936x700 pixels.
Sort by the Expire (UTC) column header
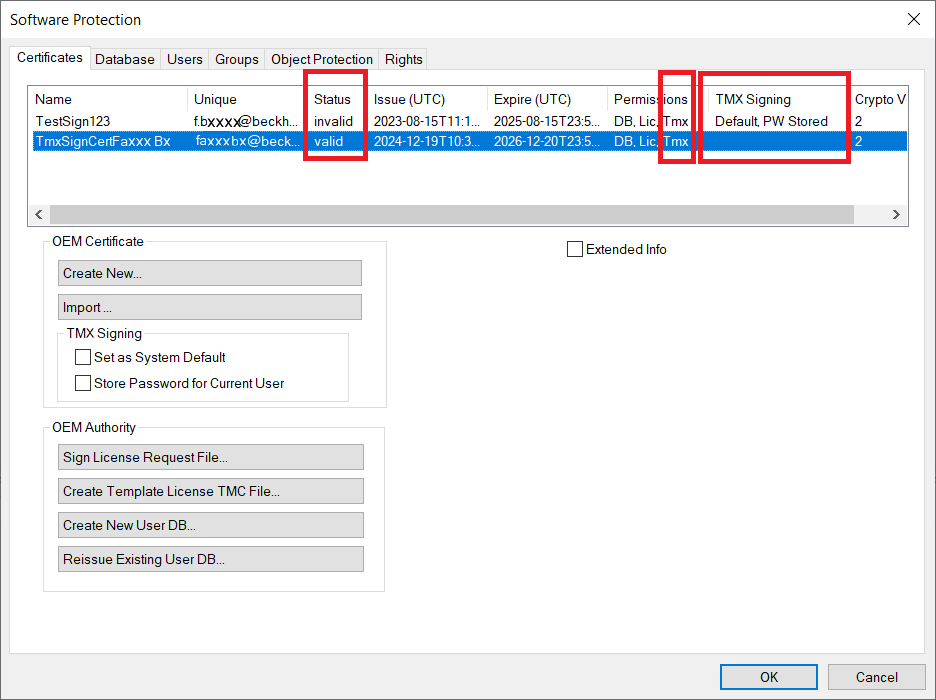[548, 99]
